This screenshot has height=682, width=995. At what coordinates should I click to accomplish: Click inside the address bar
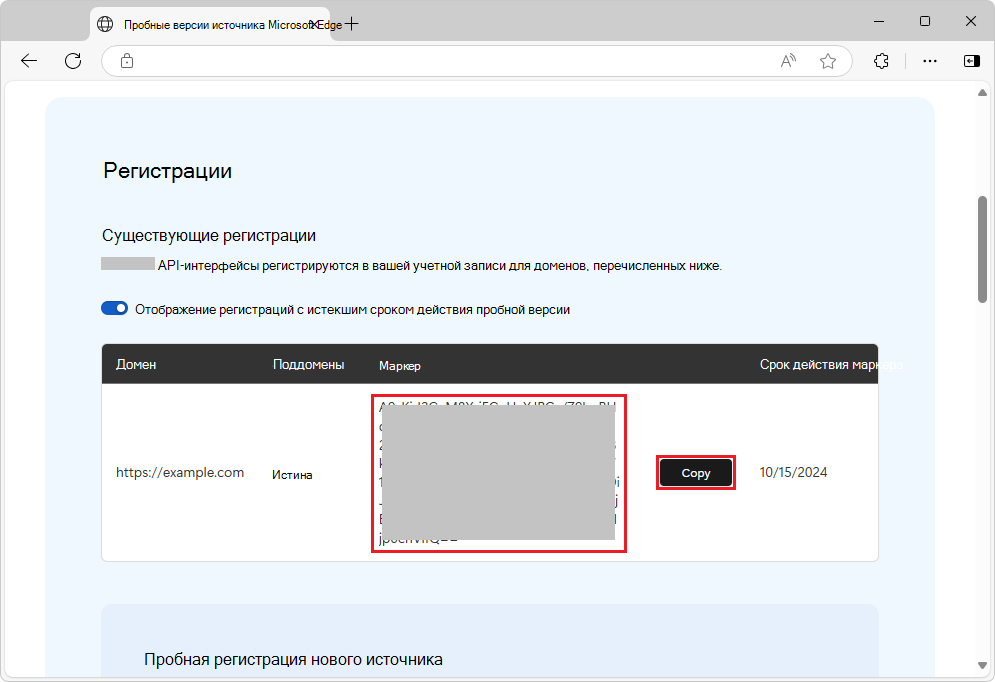[450, 60]
